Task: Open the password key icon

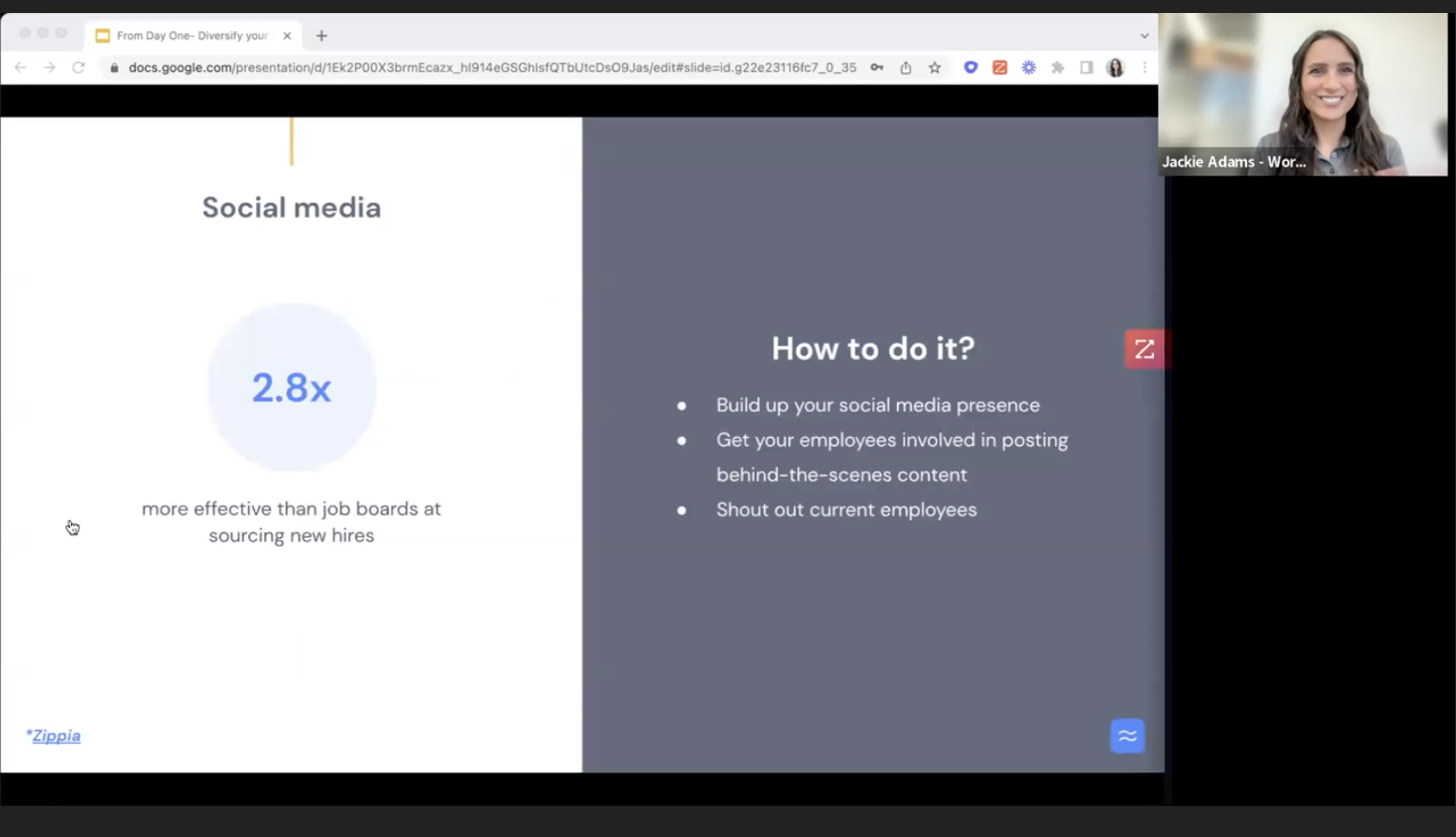Action: (877, 68)
